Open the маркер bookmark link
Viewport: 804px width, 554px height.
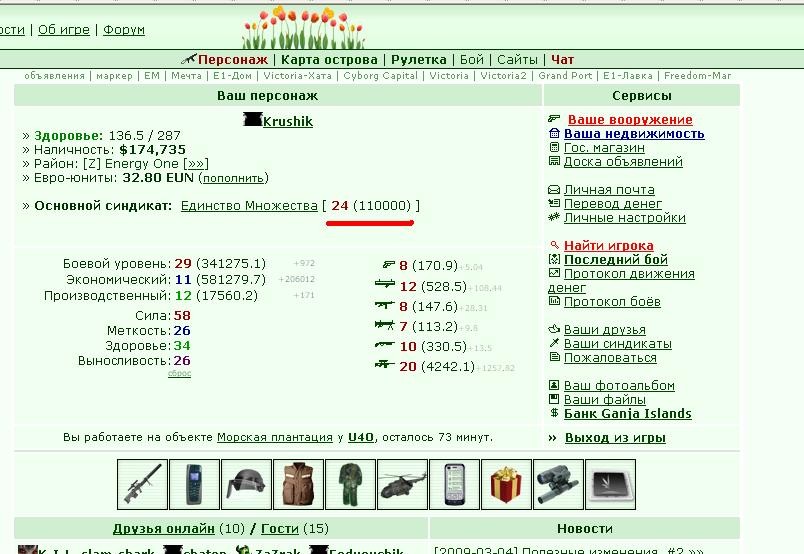pos(114,76)
